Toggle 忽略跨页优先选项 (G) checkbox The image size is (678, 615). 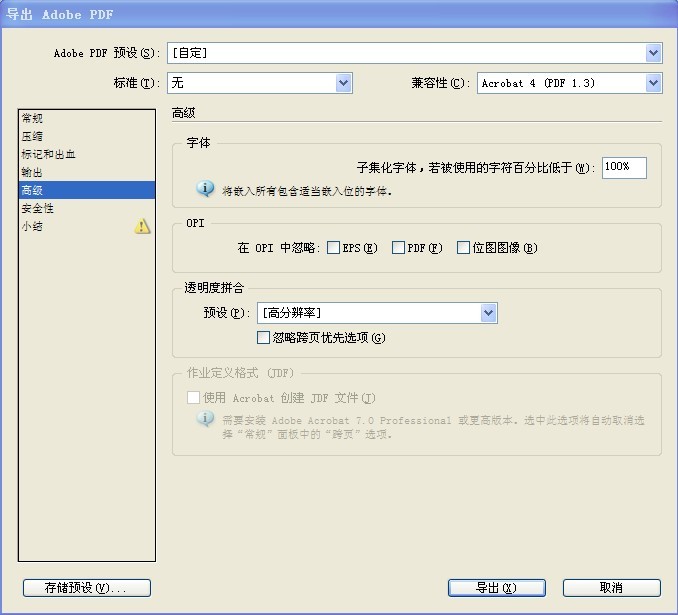pos(263,337)
